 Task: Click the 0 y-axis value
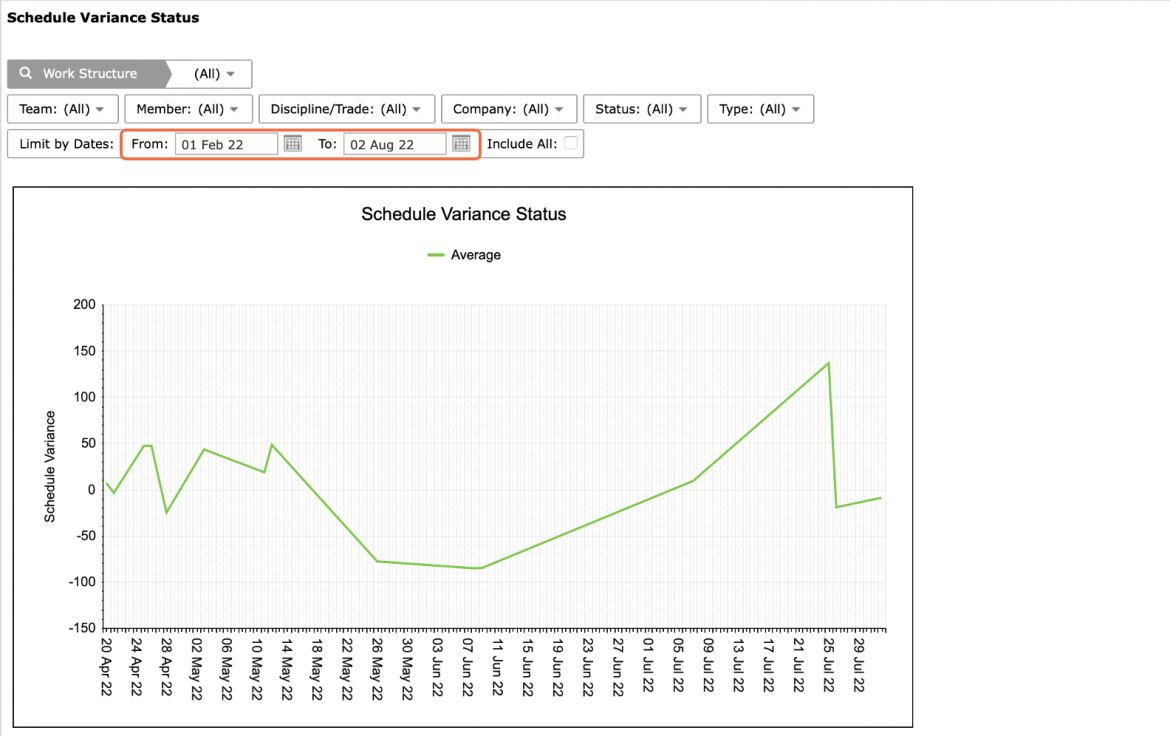pos(92,490)
